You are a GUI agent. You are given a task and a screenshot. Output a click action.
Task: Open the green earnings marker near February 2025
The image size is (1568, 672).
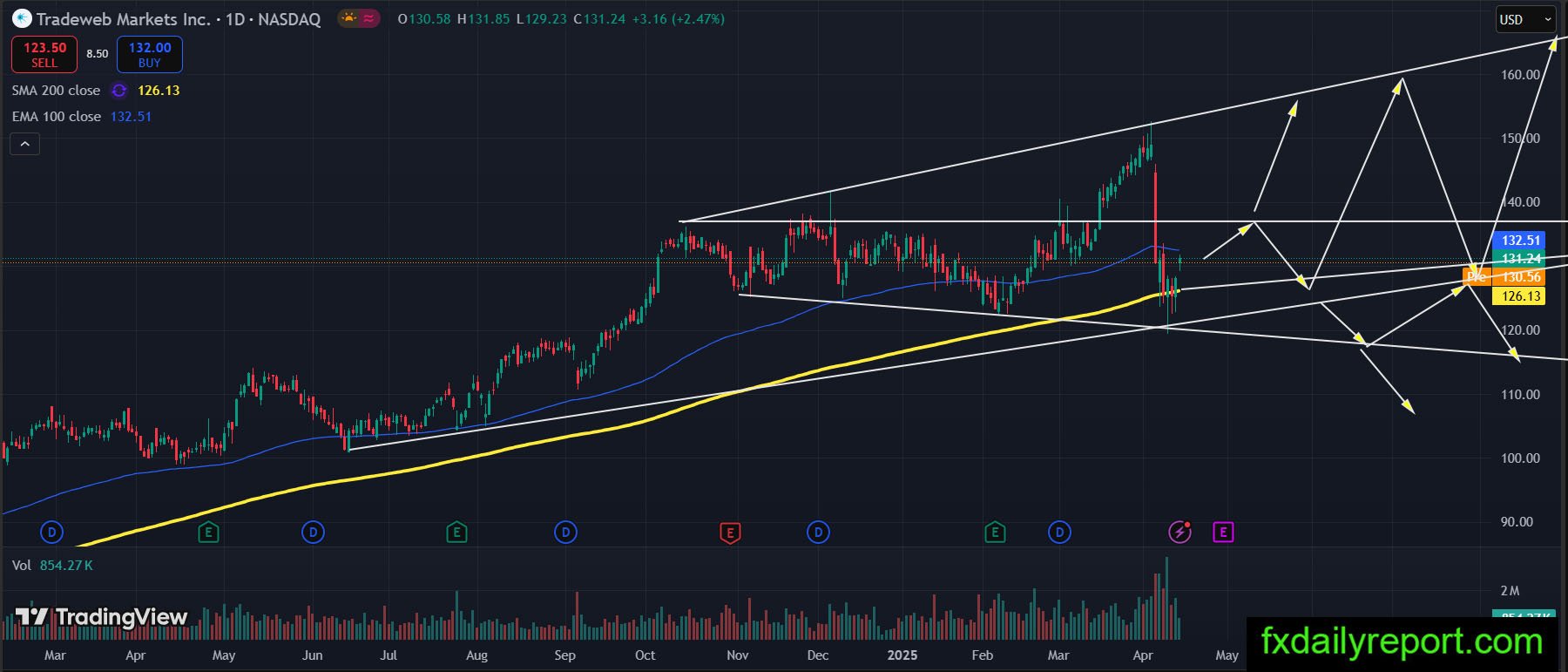995,532
